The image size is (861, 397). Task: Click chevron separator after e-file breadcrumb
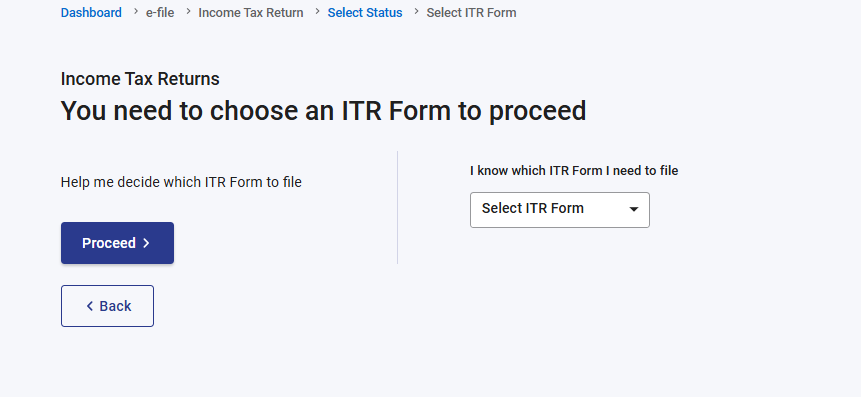pyautogui.click(x=188, y=11)
